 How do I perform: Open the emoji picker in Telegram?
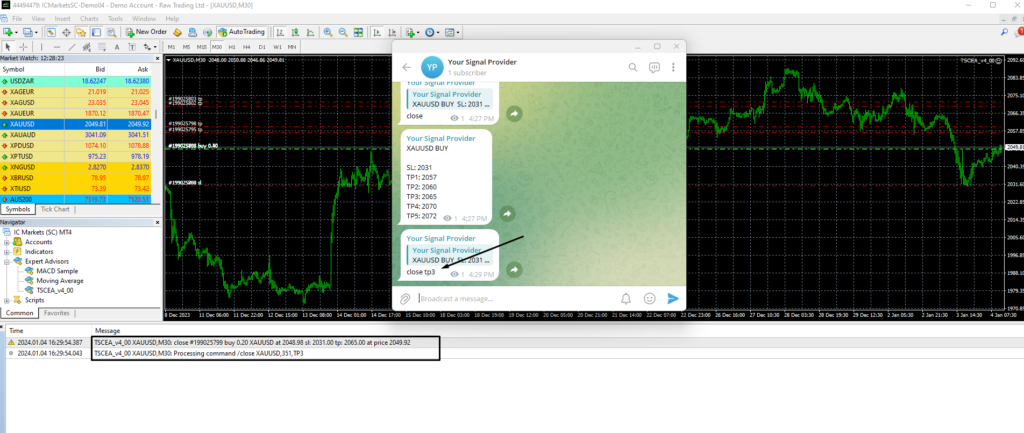click(x=650, y=298)
